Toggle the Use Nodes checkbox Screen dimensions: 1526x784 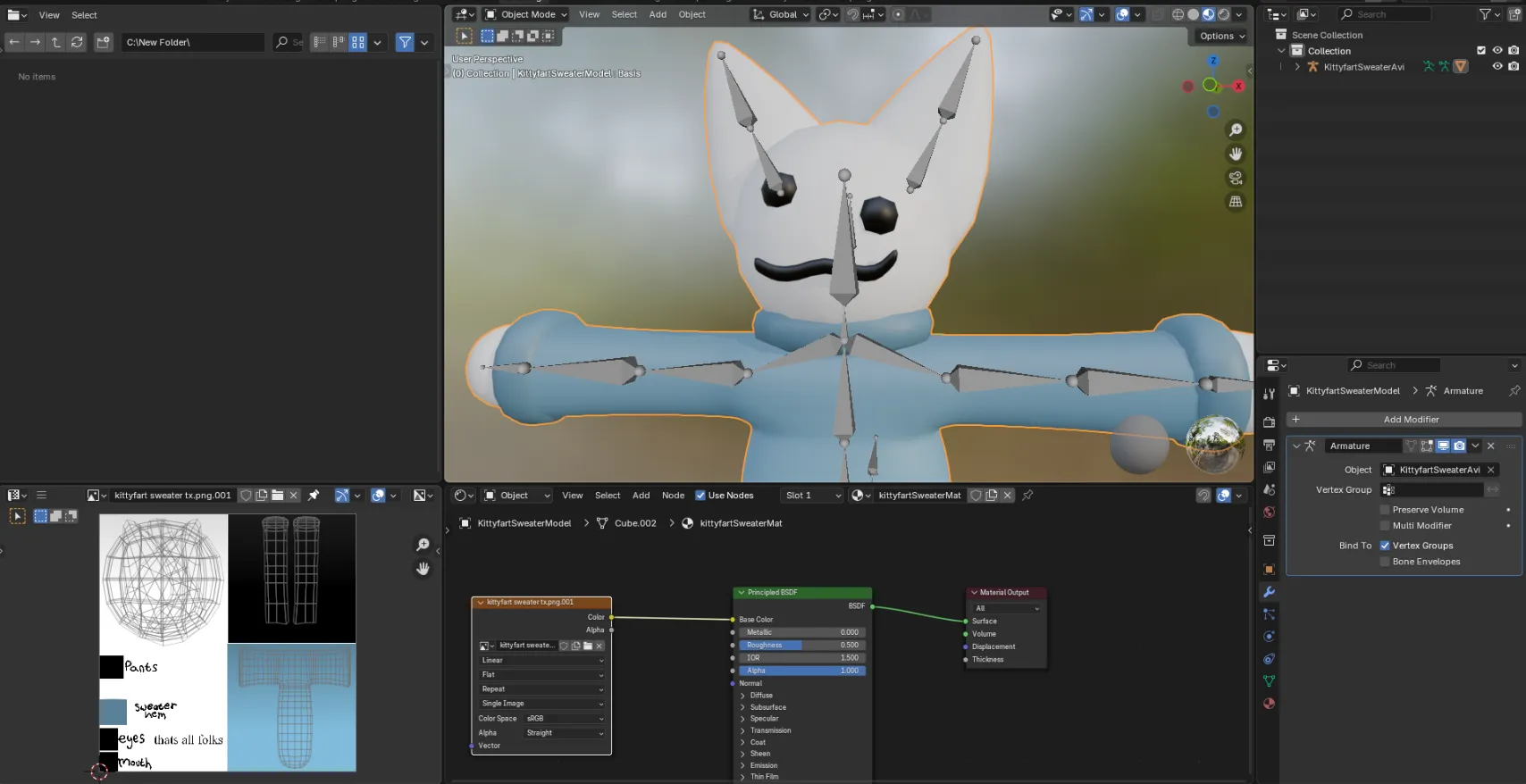tap(700, 496)
